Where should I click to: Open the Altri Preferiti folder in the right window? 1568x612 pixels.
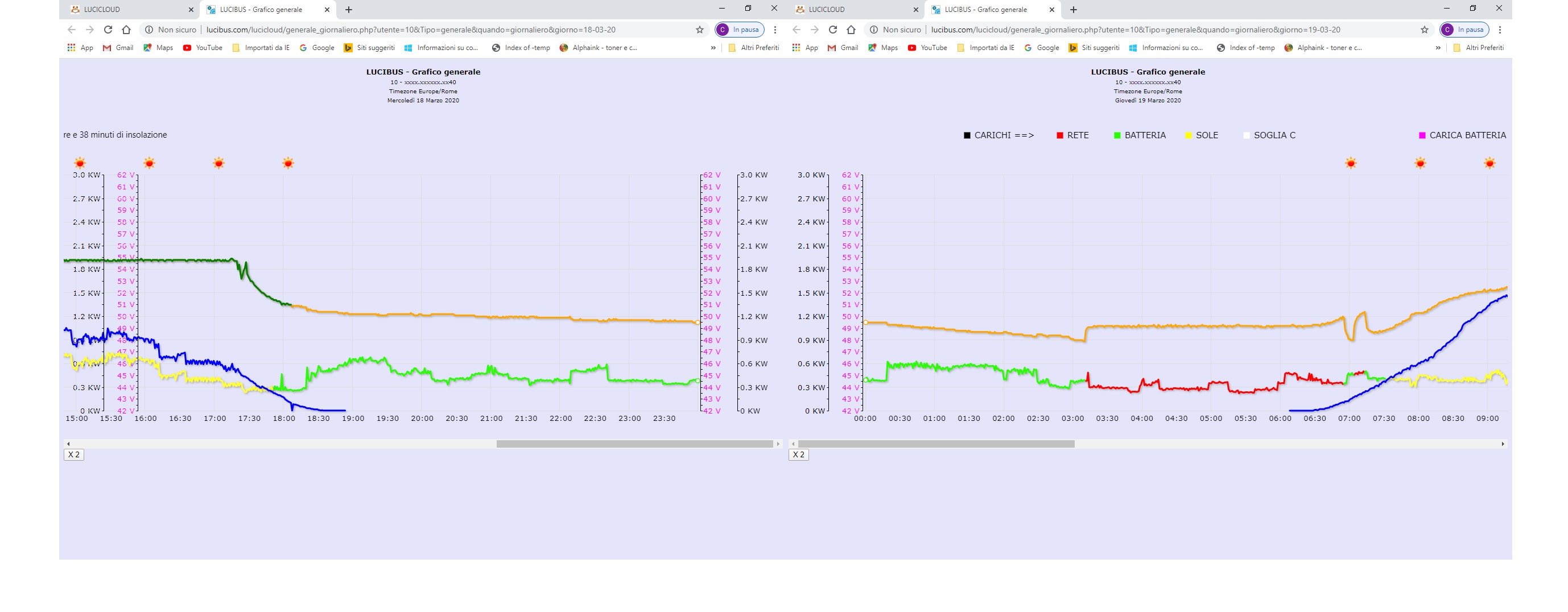1478,48
